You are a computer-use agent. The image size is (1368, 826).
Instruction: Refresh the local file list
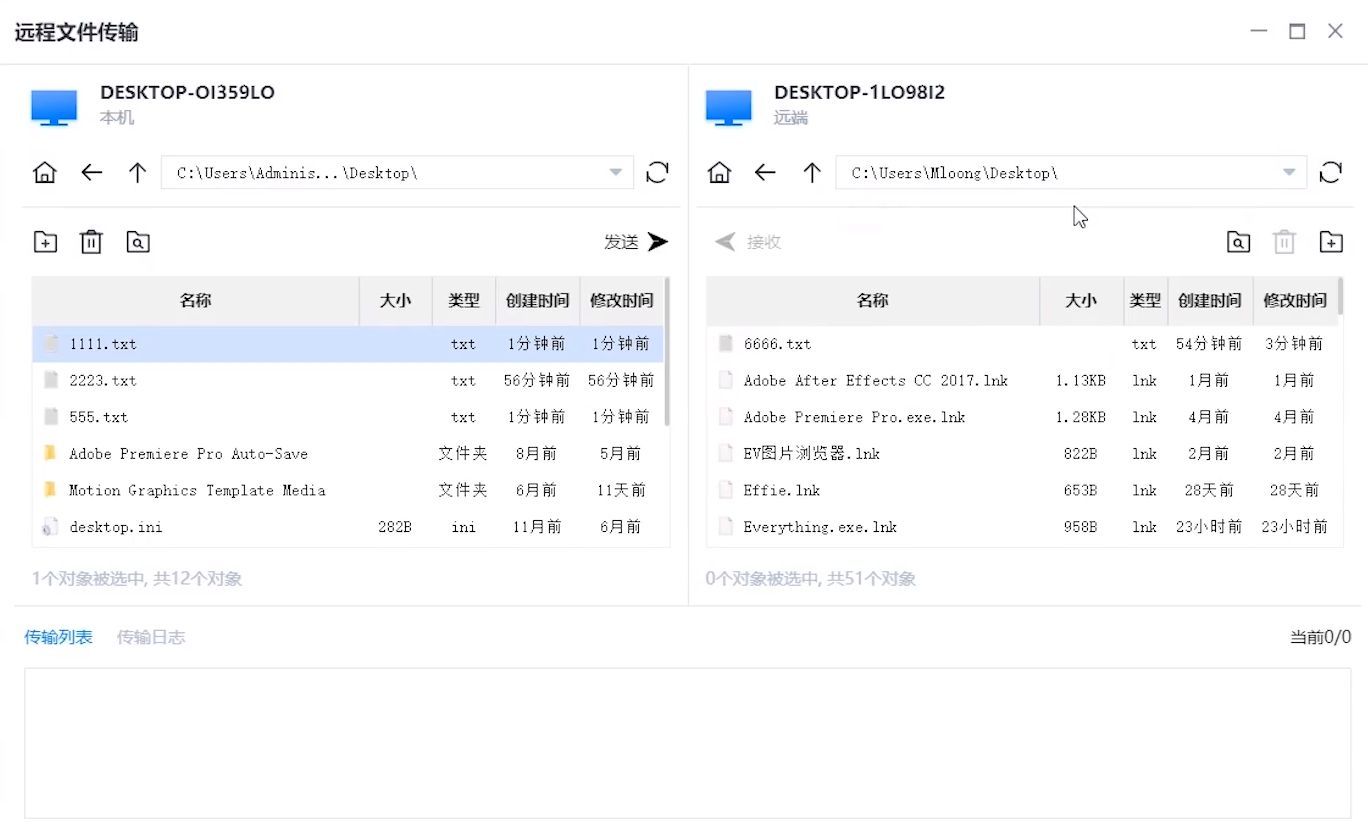(x=657, y=173)
